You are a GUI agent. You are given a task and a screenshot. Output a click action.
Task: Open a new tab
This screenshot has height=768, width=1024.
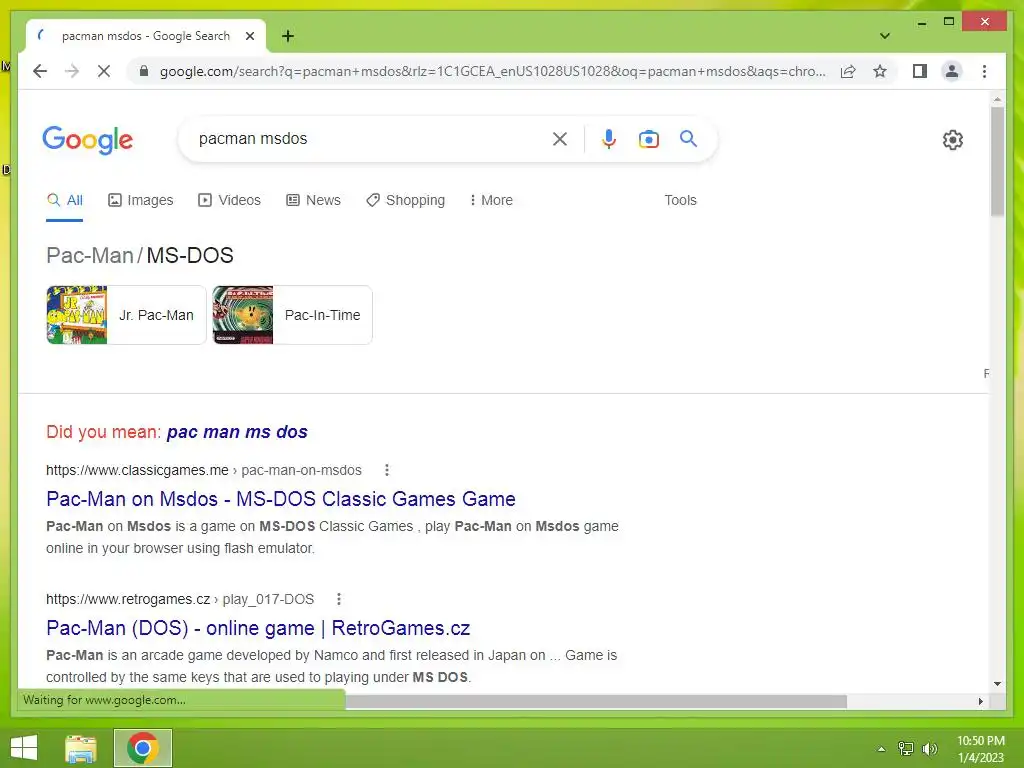click(288, 36)
